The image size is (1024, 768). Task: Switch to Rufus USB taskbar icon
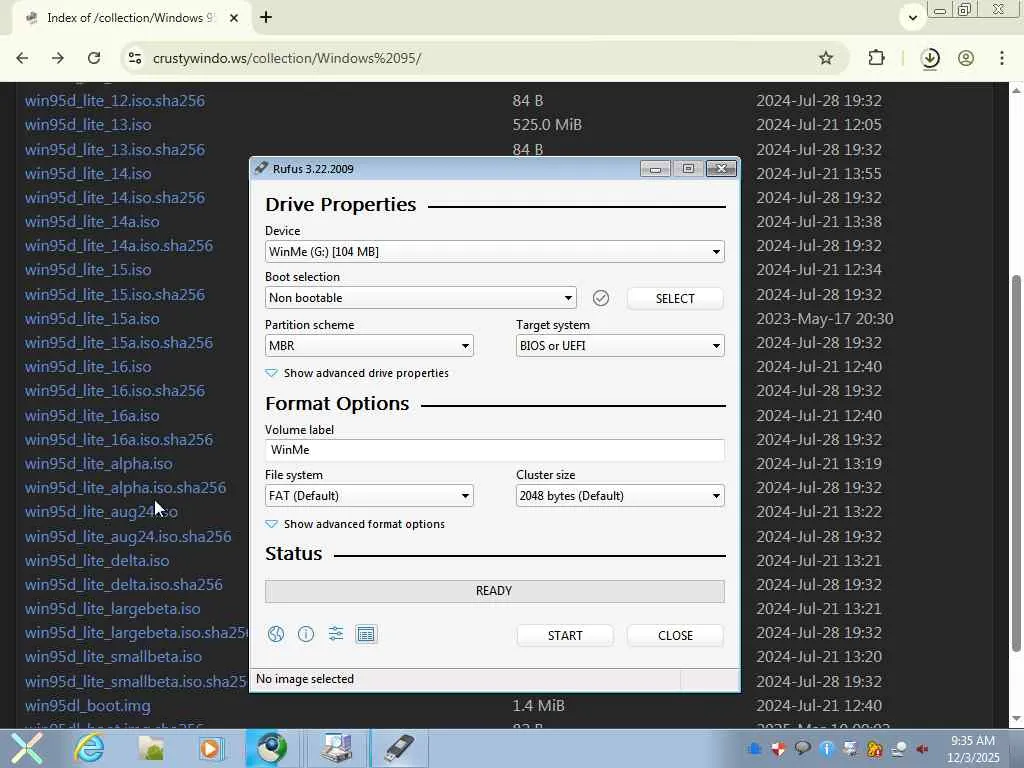click(x=399, y=748)
